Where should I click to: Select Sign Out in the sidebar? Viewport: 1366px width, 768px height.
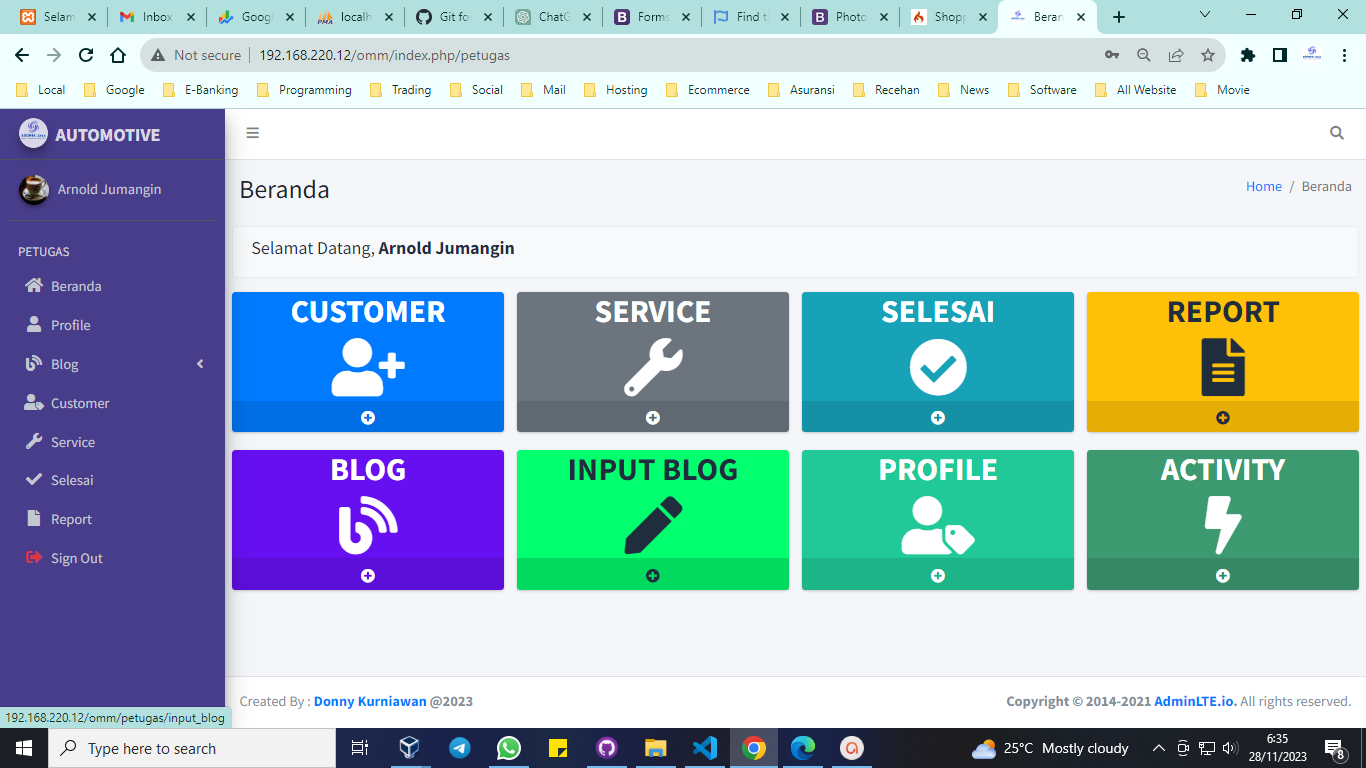[x=76, y=558]
